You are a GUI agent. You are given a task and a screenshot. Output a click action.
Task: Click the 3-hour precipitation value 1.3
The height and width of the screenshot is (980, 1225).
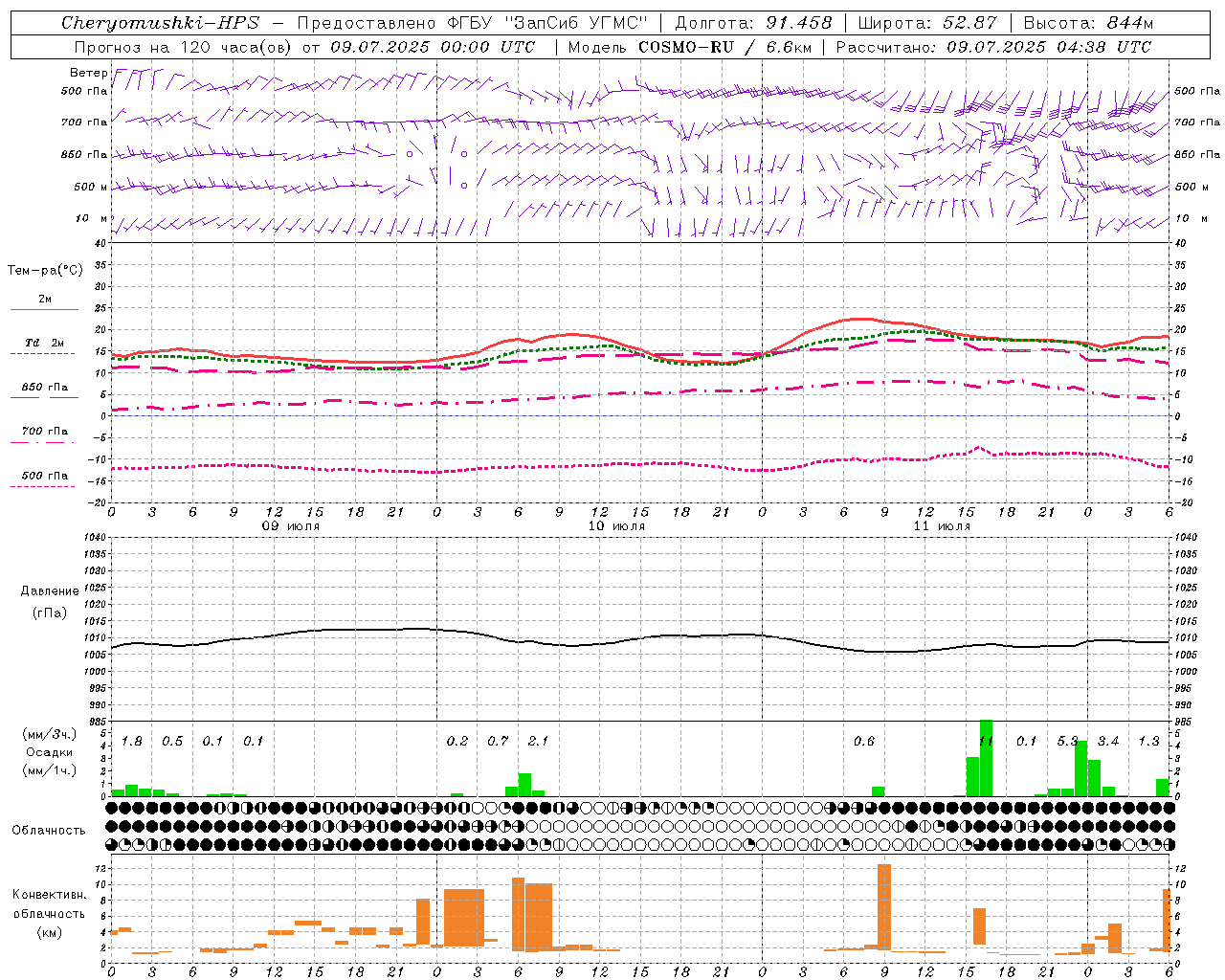(1148, 742)
